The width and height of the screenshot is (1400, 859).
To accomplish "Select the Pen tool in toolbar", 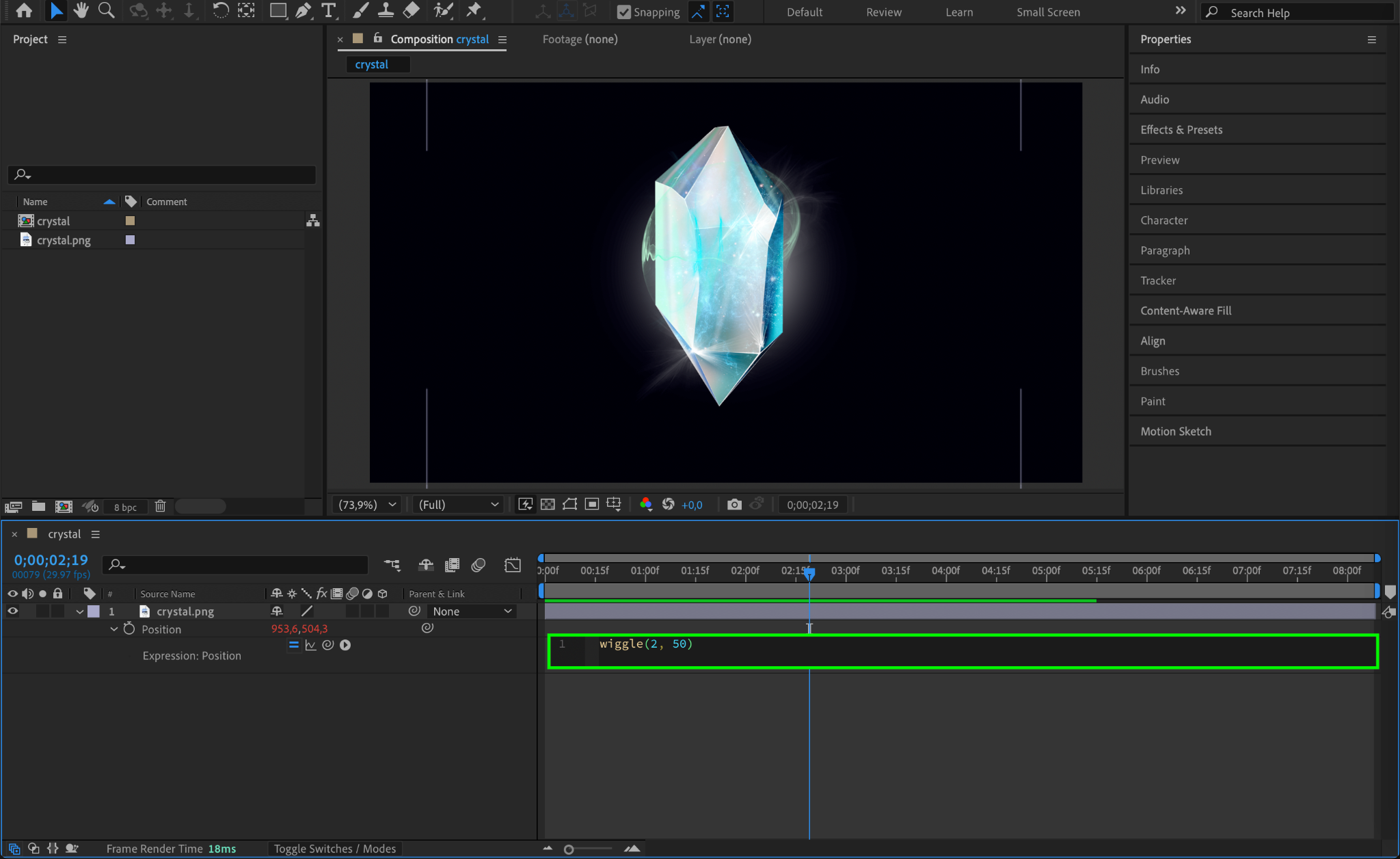I will tap(303, 10).
